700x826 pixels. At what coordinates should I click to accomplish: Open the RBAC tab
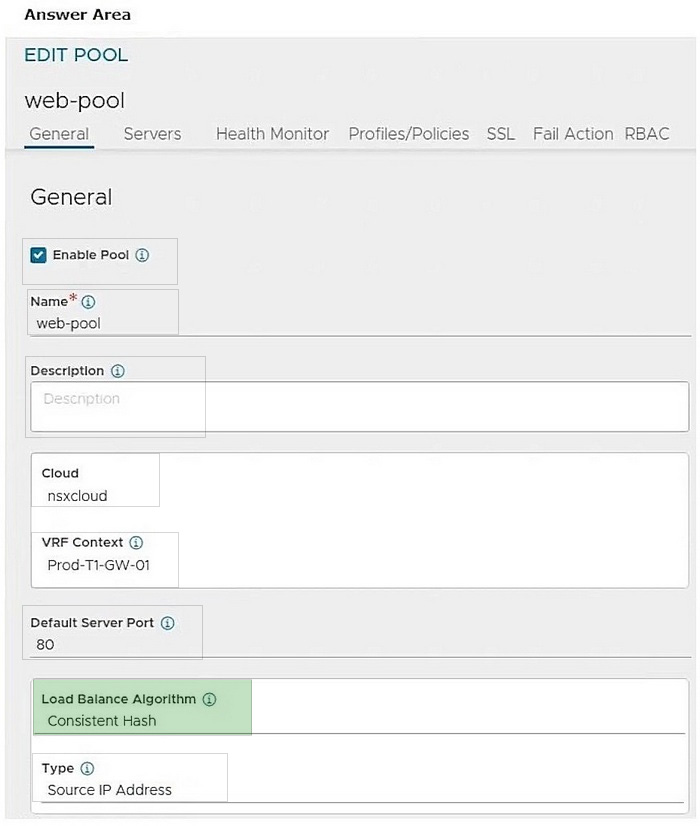pyautogui.click(x=647, y=134)
